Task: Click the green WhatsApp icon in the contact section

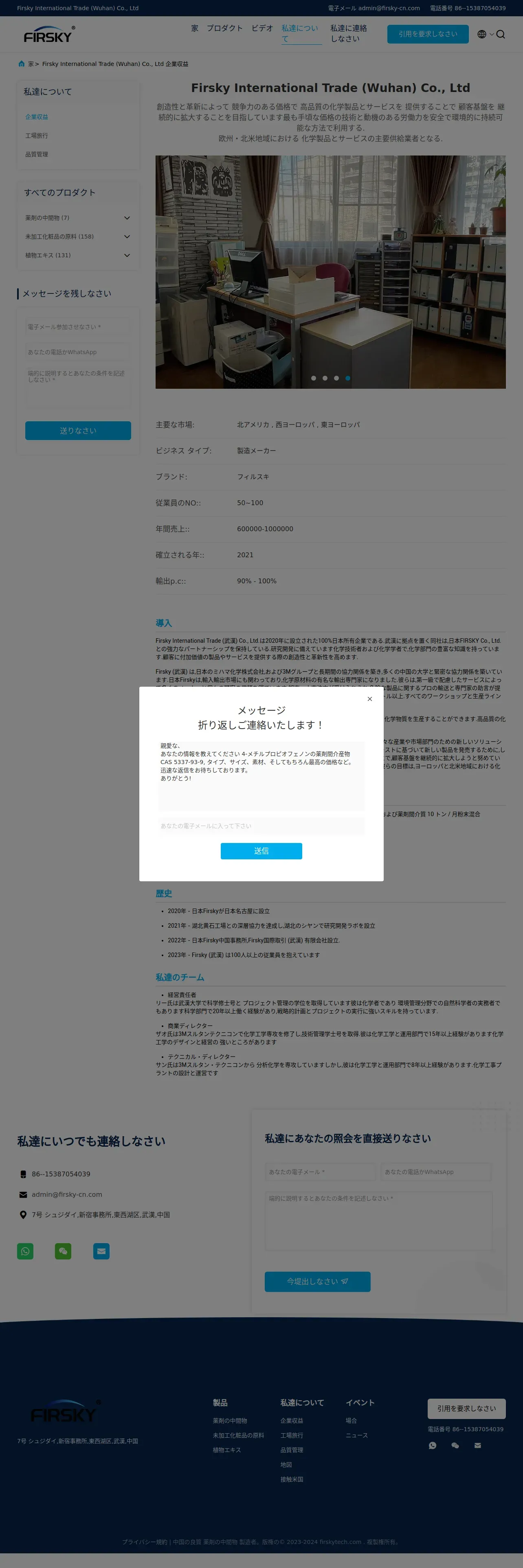Action: pos(25,1251)
